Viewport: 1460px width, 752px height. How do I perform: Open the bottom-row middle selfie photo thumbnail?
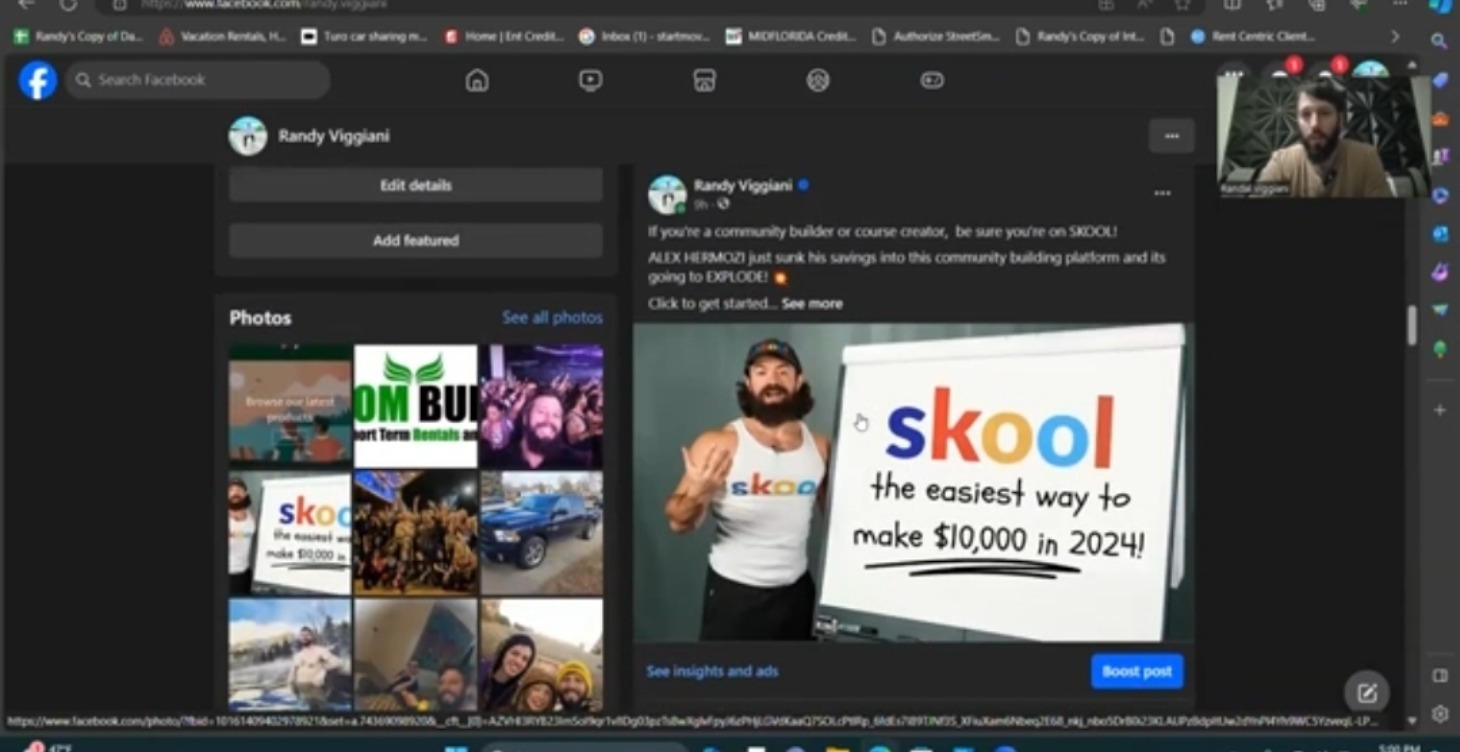pos(416,654)
